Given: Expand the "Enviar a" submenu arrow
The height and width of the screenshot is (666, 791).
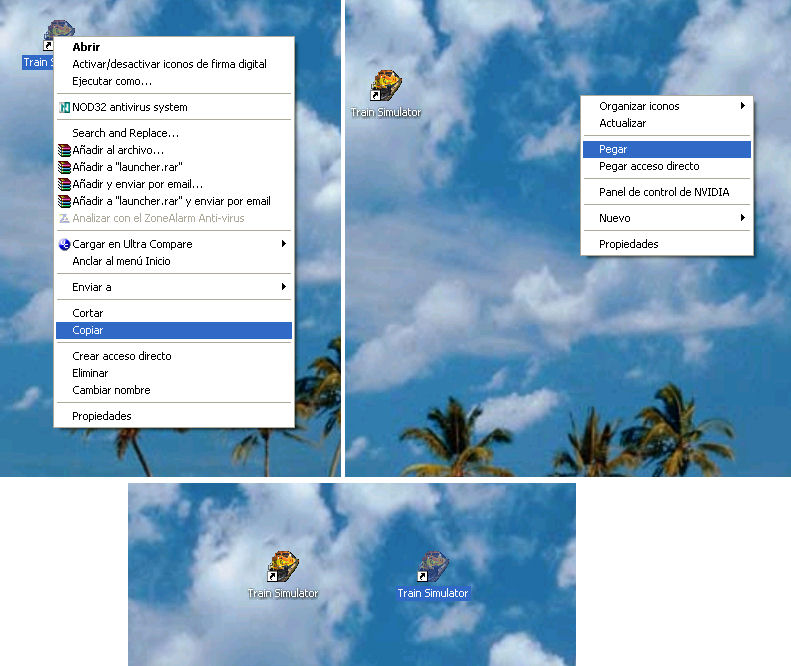Looking at the screenshot, I should click(x=284, y=287).
